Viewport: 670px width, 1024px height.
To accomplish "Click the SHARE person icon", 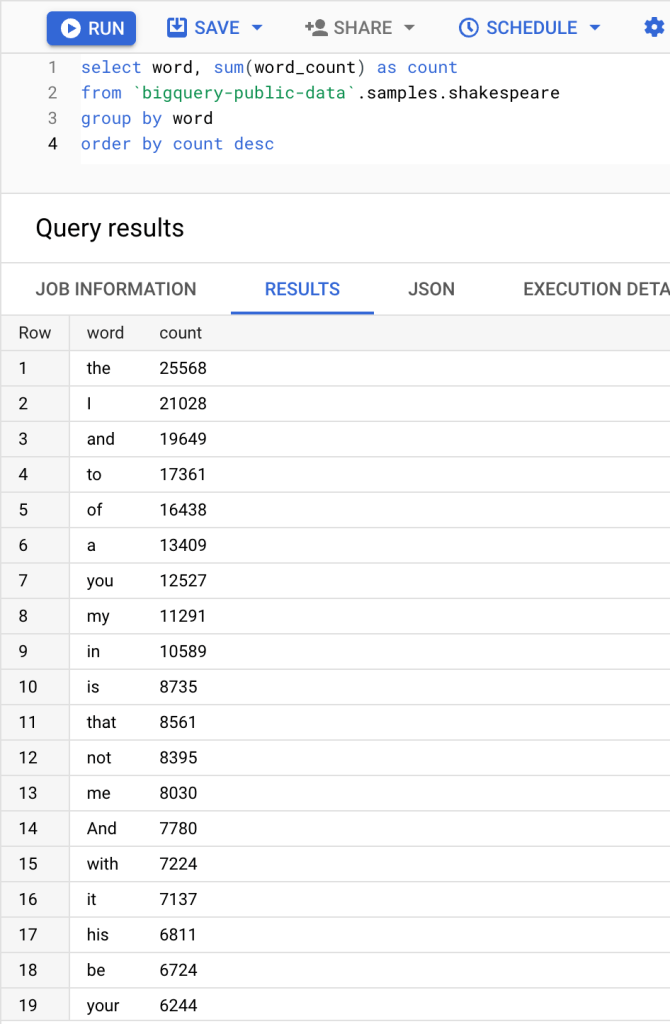I will tap(316, 28).
